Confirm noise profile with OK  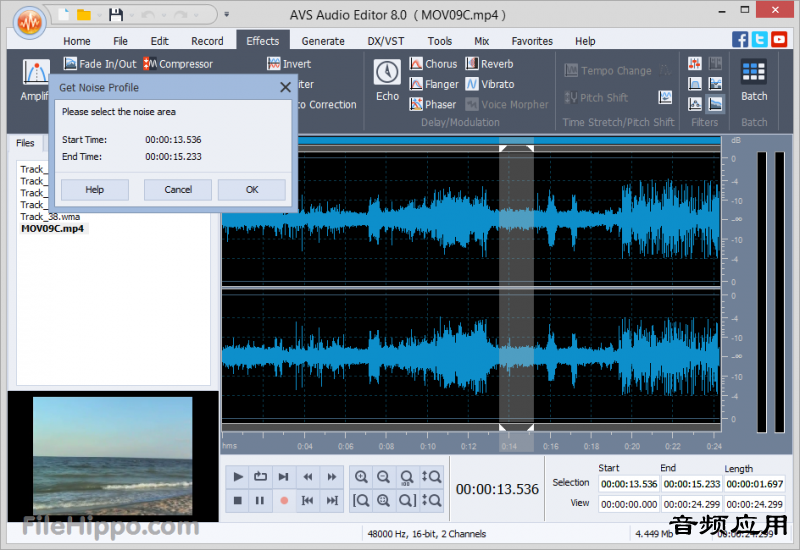pyautogui.click(x=252, y=190)
